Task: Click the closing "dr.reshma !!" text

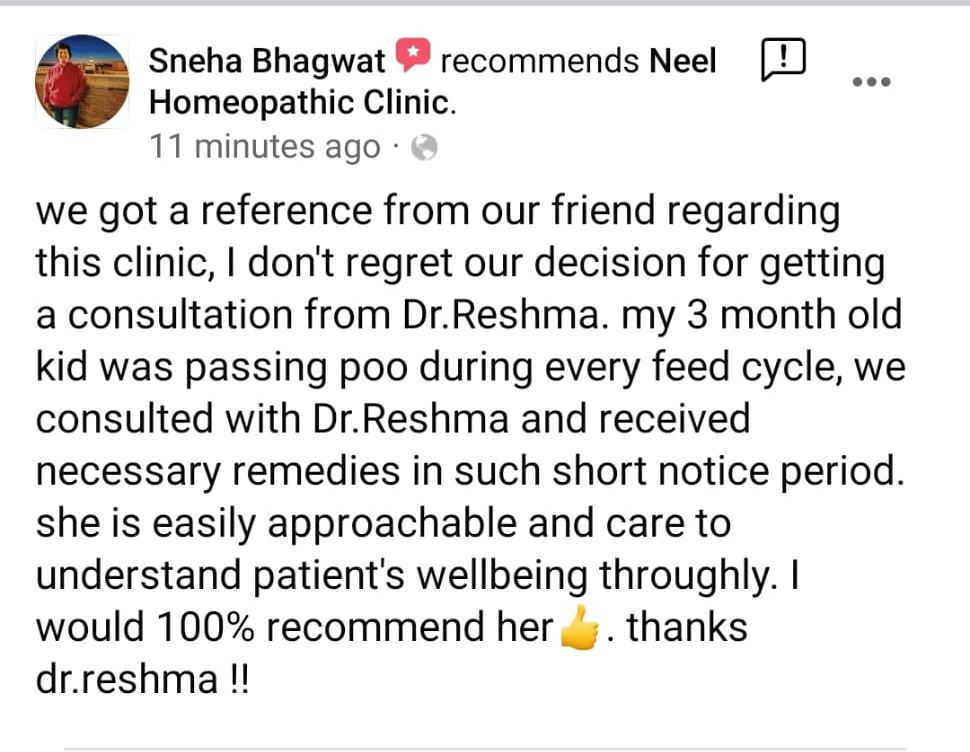Action: [142, 680]
